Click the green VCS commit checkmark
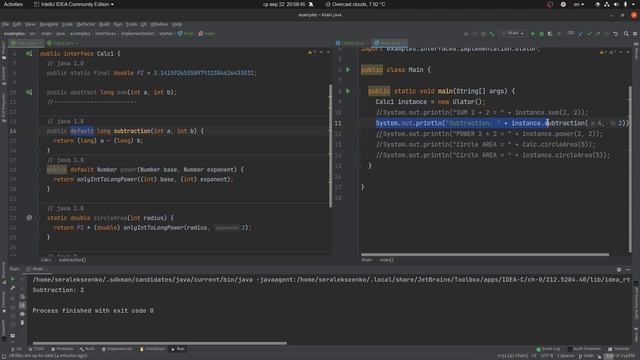This screenshot has height=360, width=640. click(589, 34)
